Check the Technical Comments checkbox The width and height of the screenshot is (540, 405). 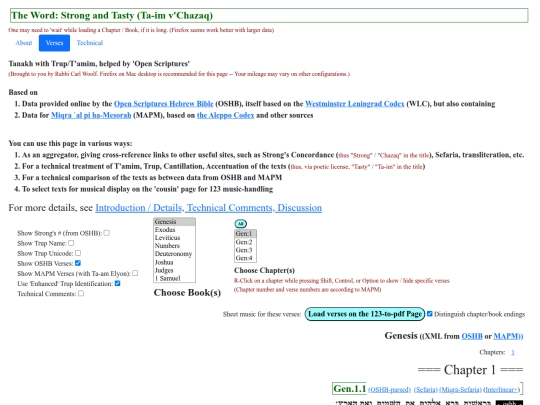pyautogui.click(x=81, y=293)
